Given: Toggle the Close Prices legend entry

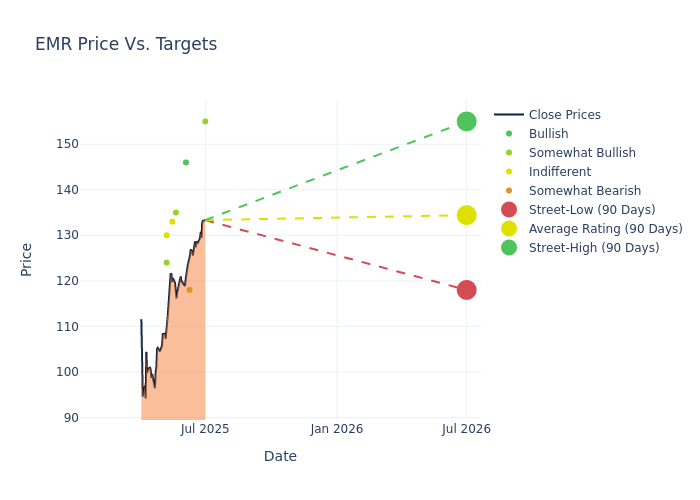Looking at the screenshot, I should (x=564, y=115).
